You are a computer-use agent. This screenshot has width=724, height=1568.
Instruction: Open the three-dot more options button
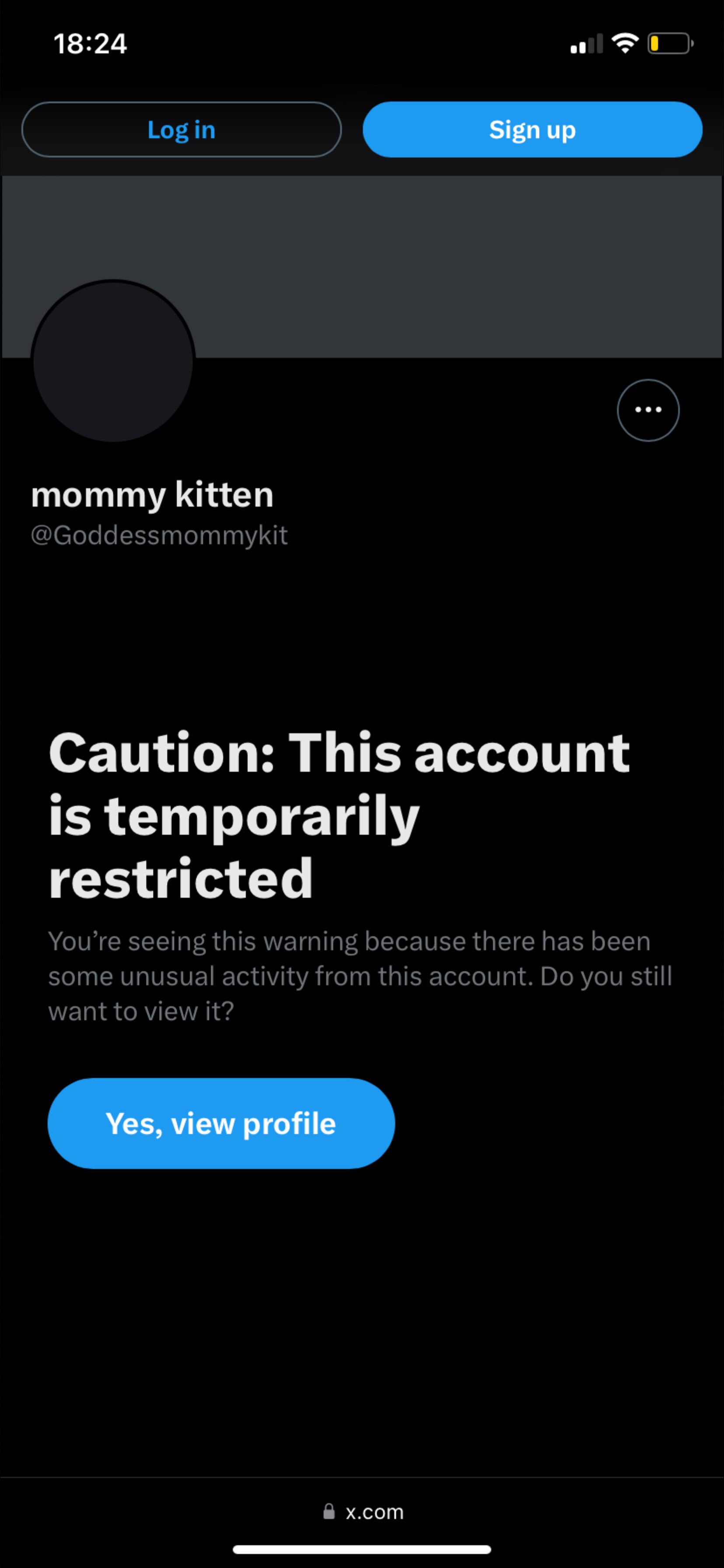coord(648,409)
